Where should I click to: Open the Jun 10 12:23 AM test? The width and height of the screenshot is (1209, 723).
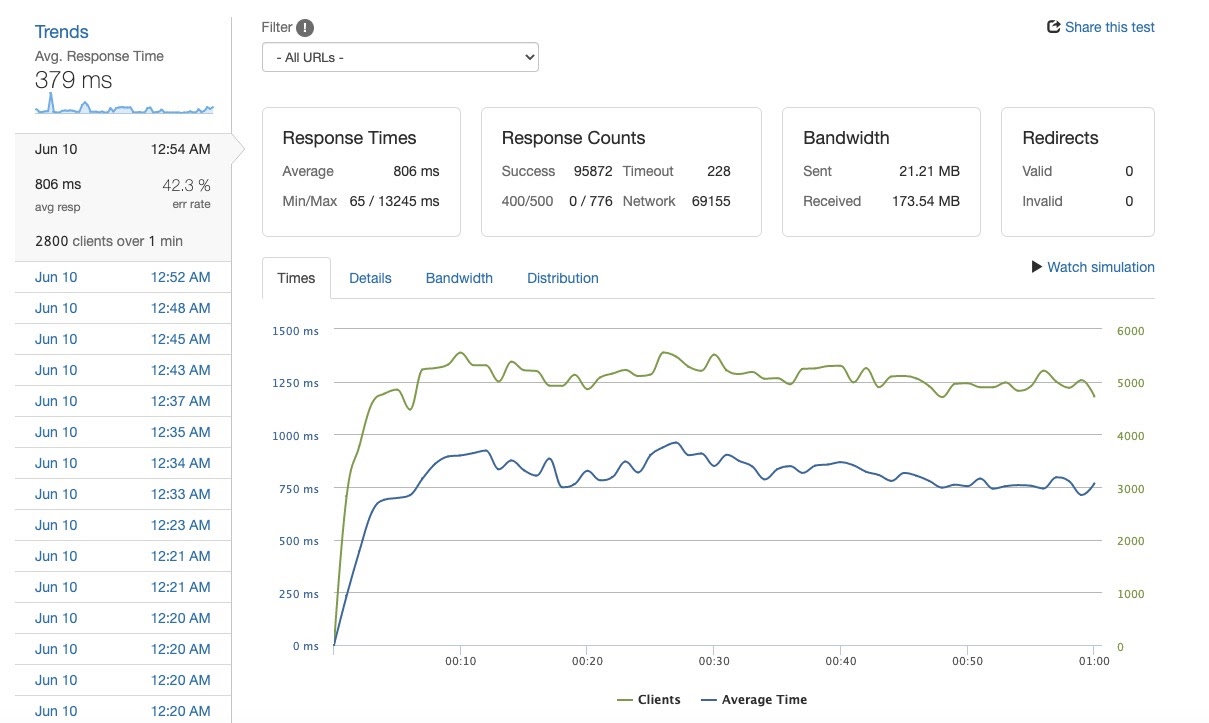tap(123, 525)
